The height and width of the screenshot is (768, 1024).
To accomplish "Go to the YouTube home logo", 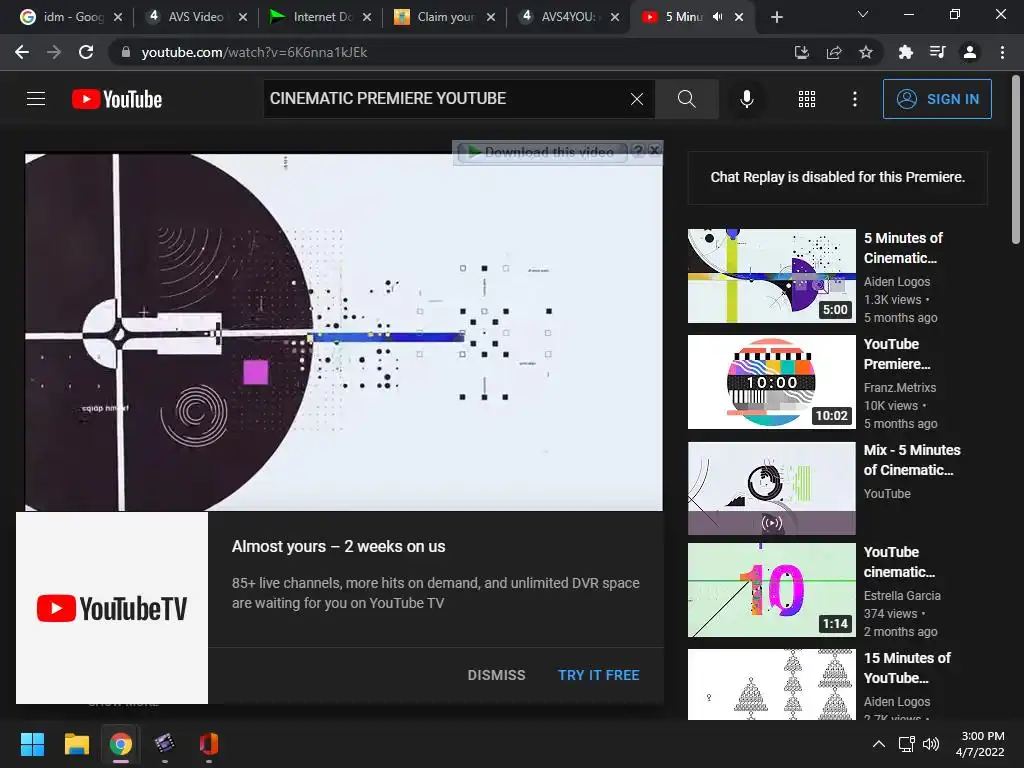I will [117, 99].
